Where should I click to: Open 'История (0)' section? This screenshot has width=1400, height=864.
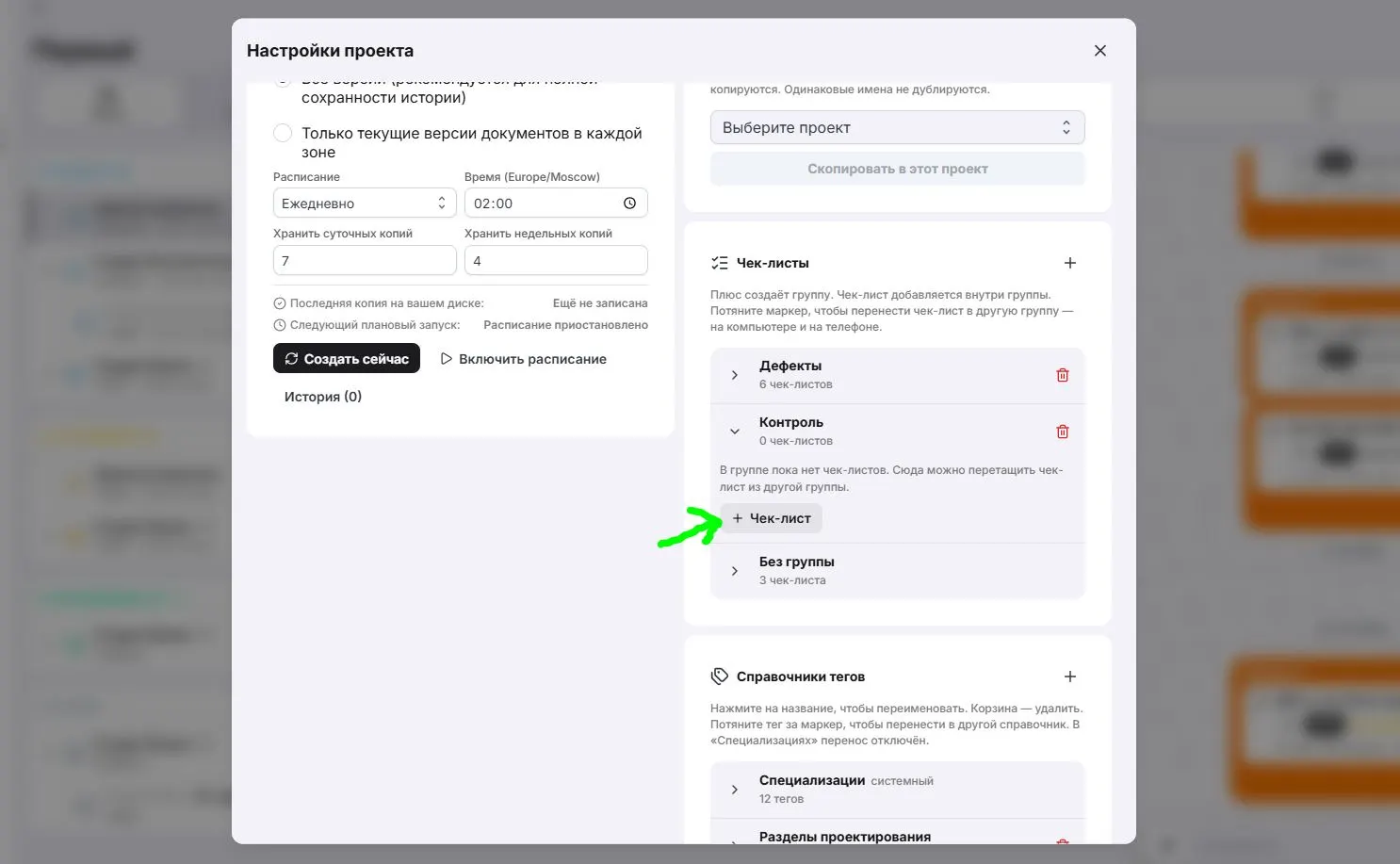[x=323, y=397]
